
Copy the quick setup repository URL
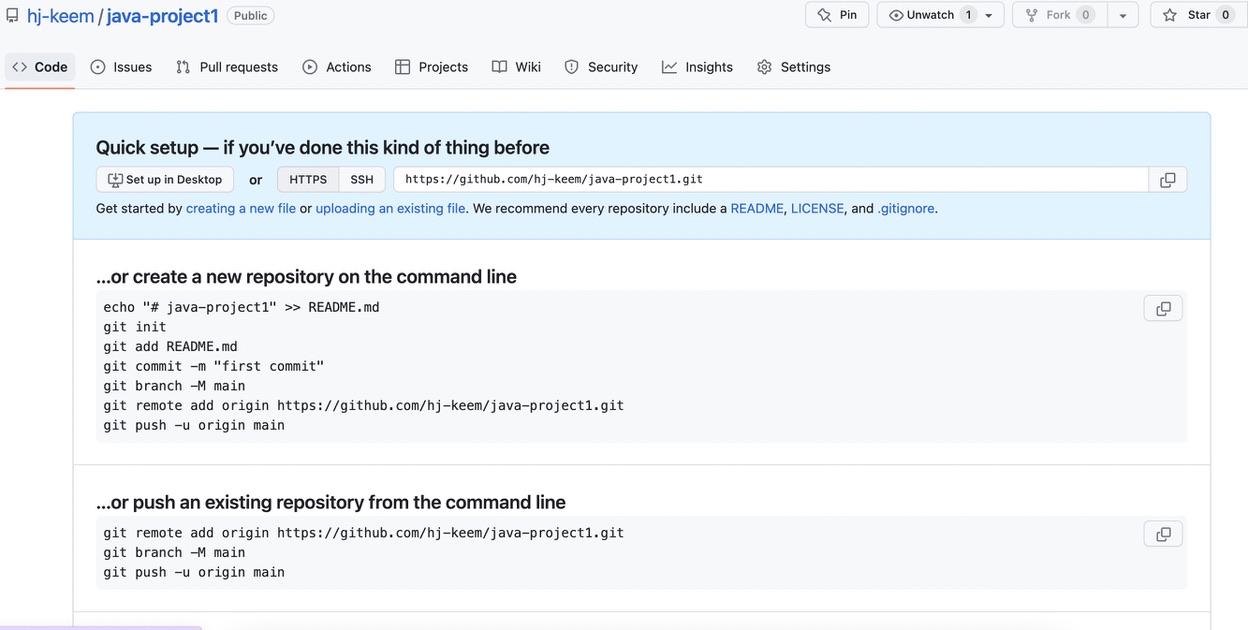(x=1167, y=180)
